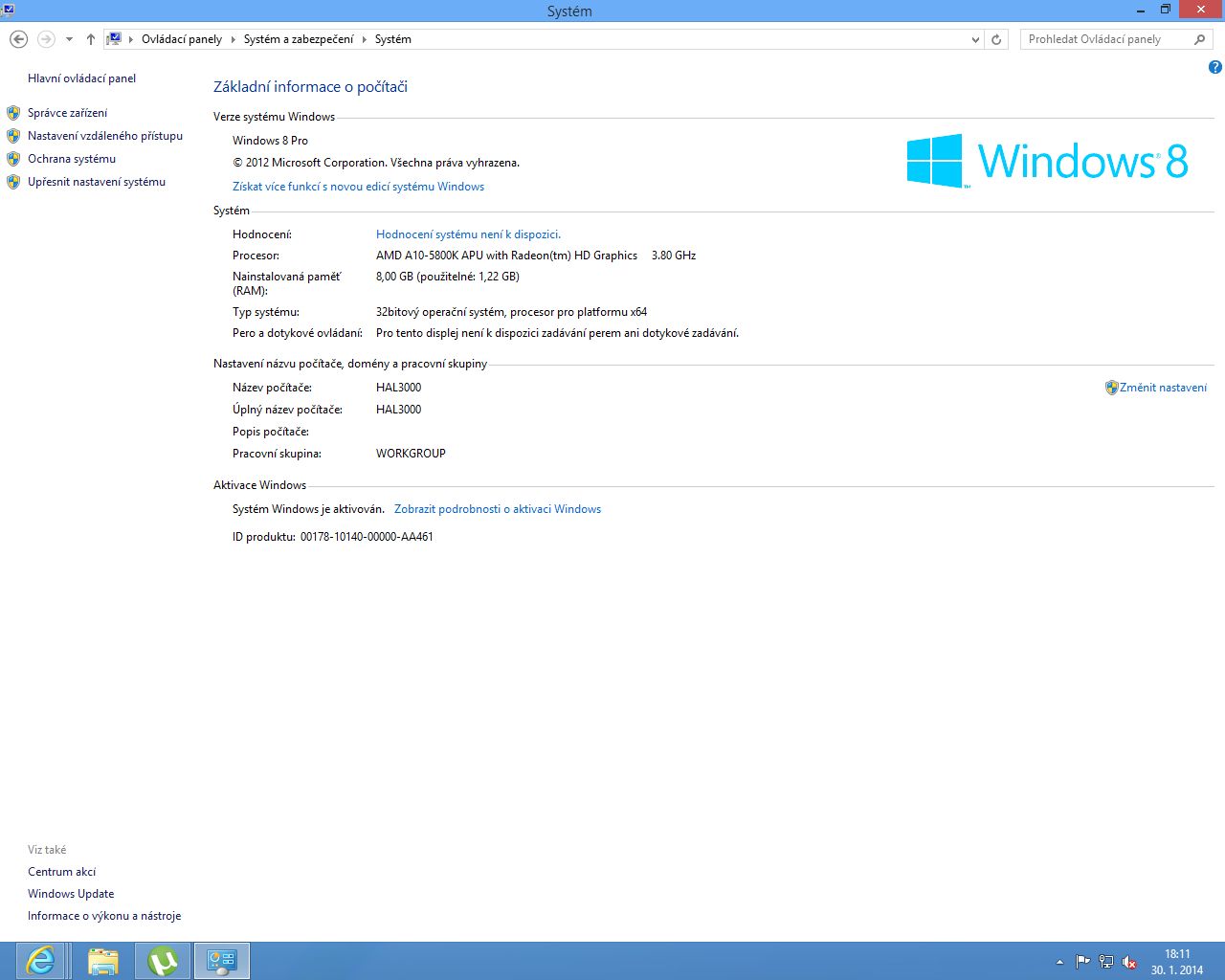Open uTorrent from the taskbar
The image size is (1225, 980).
click(163, 961)
